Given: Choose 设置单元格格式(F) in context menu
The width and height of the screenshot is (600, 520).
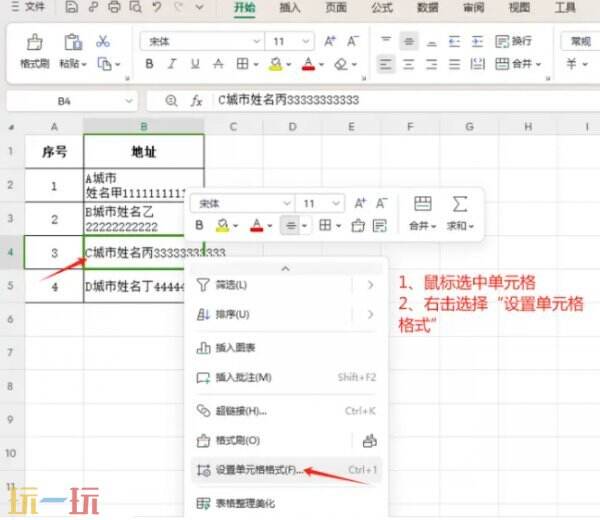Looking at the screenshot, I should point(285,470).
